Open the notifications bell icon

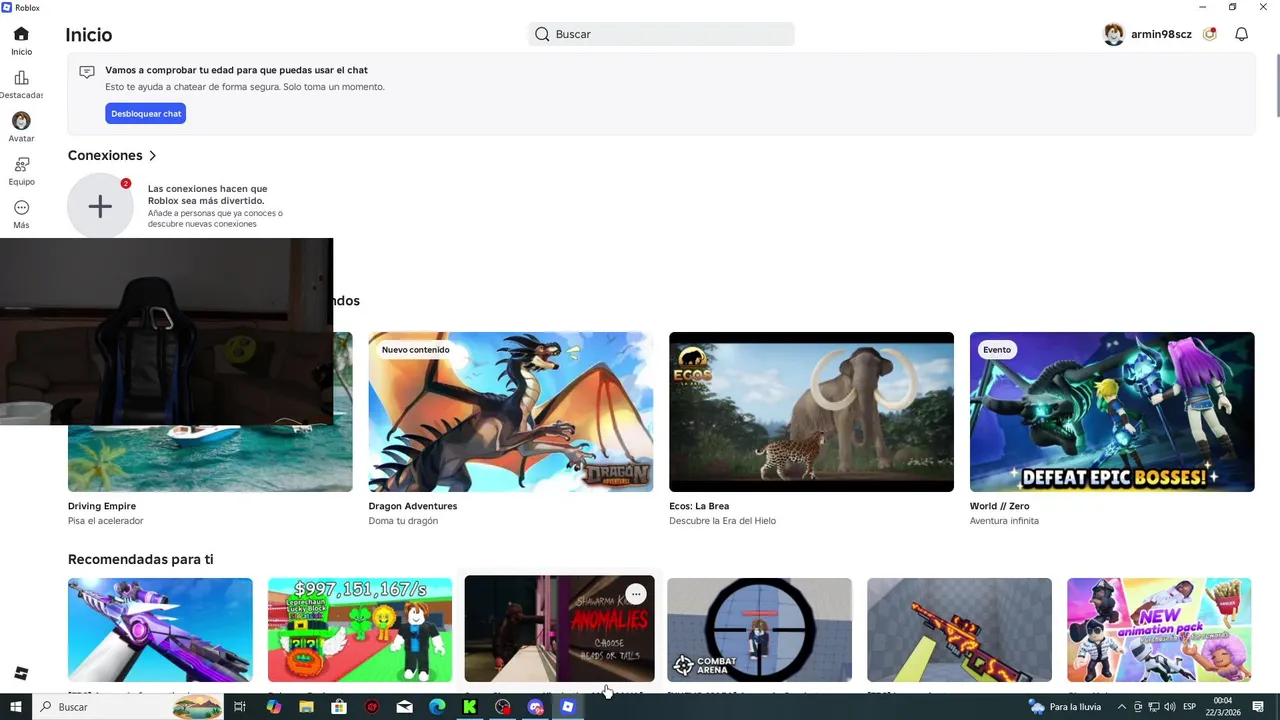(x=1241, y=34)
